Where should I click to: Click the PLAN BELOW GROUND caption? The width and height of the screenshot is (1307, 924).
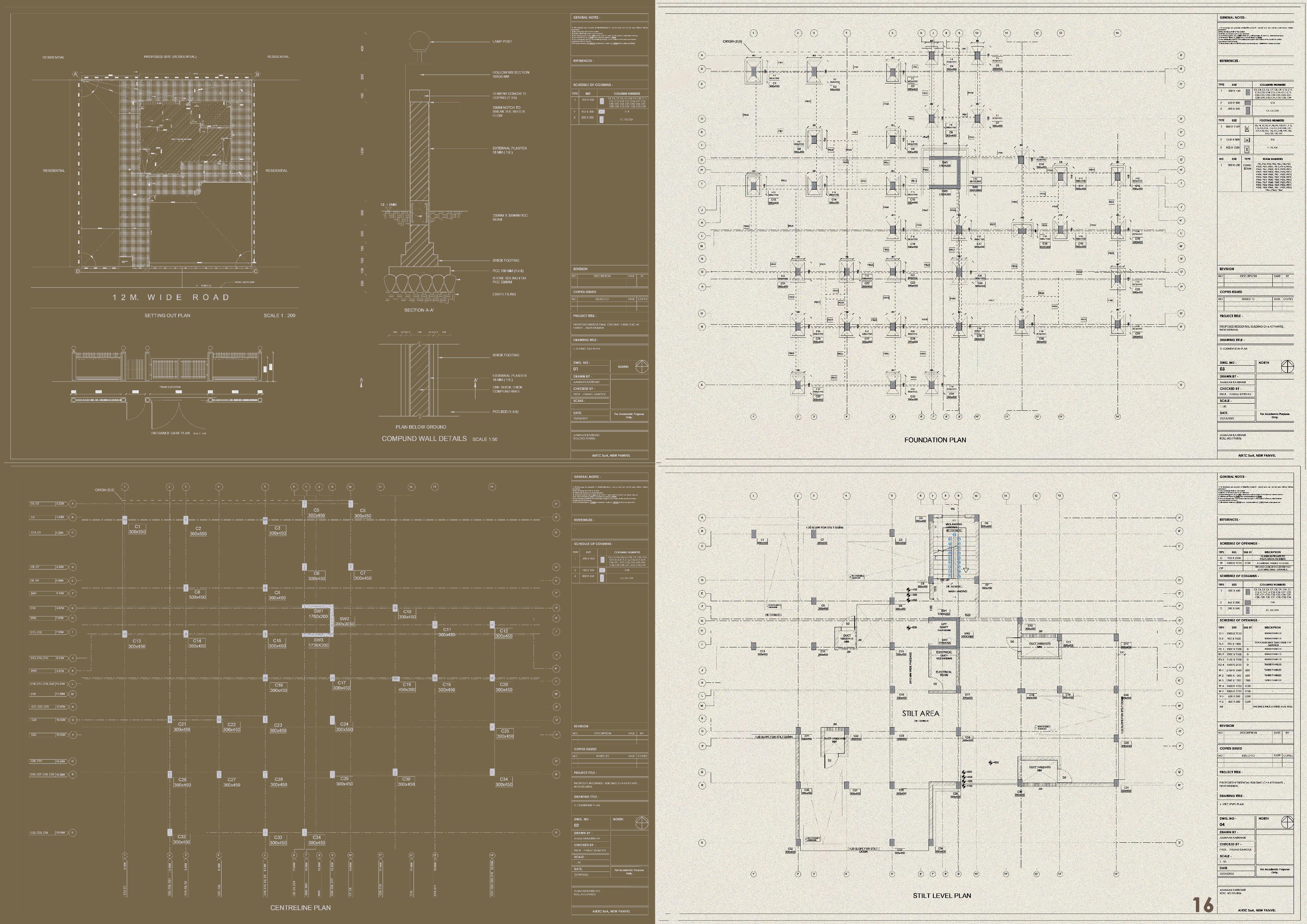[421, 427]
